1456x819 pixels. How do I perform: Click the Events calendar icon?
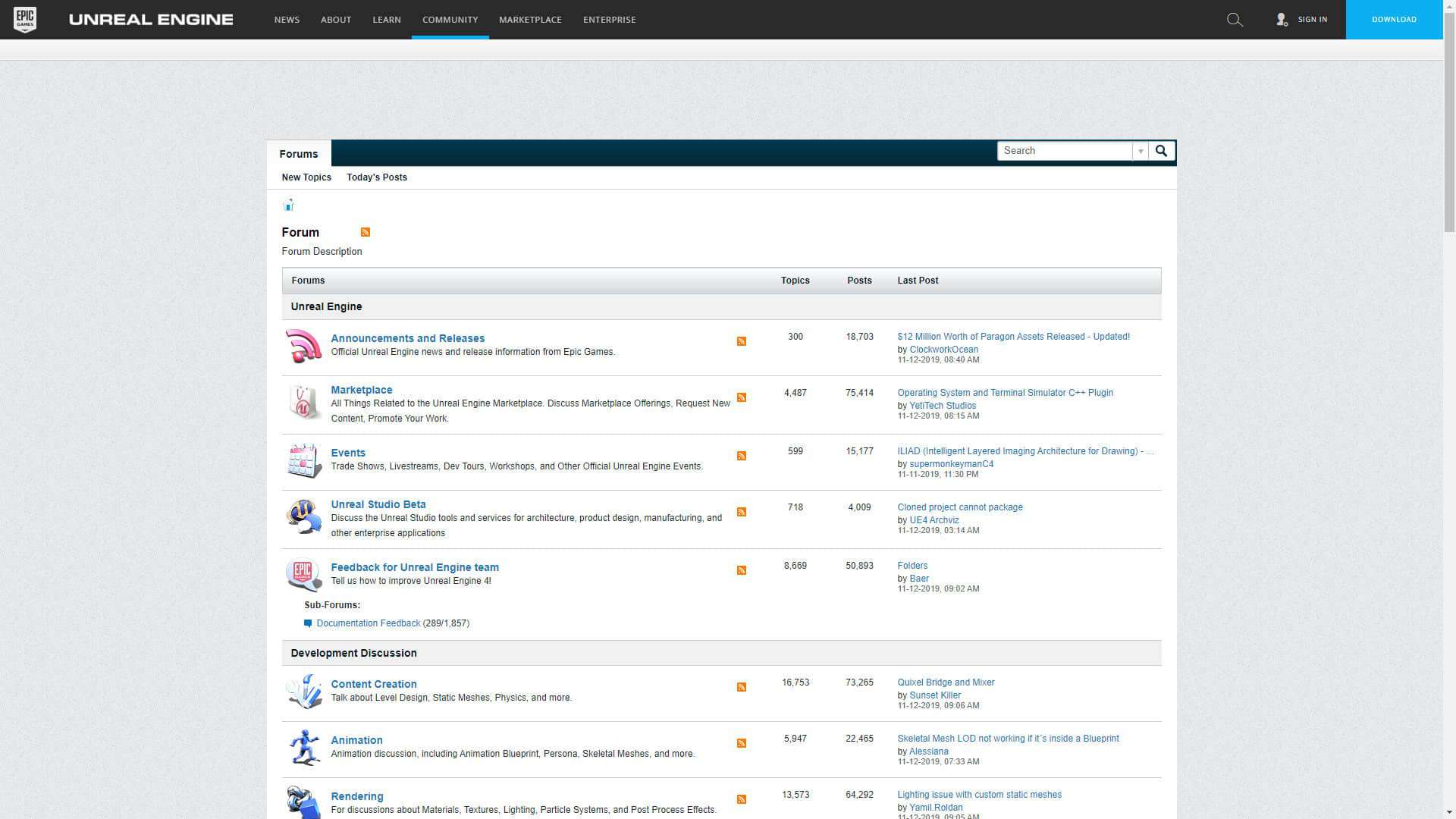tap(303, 460)
